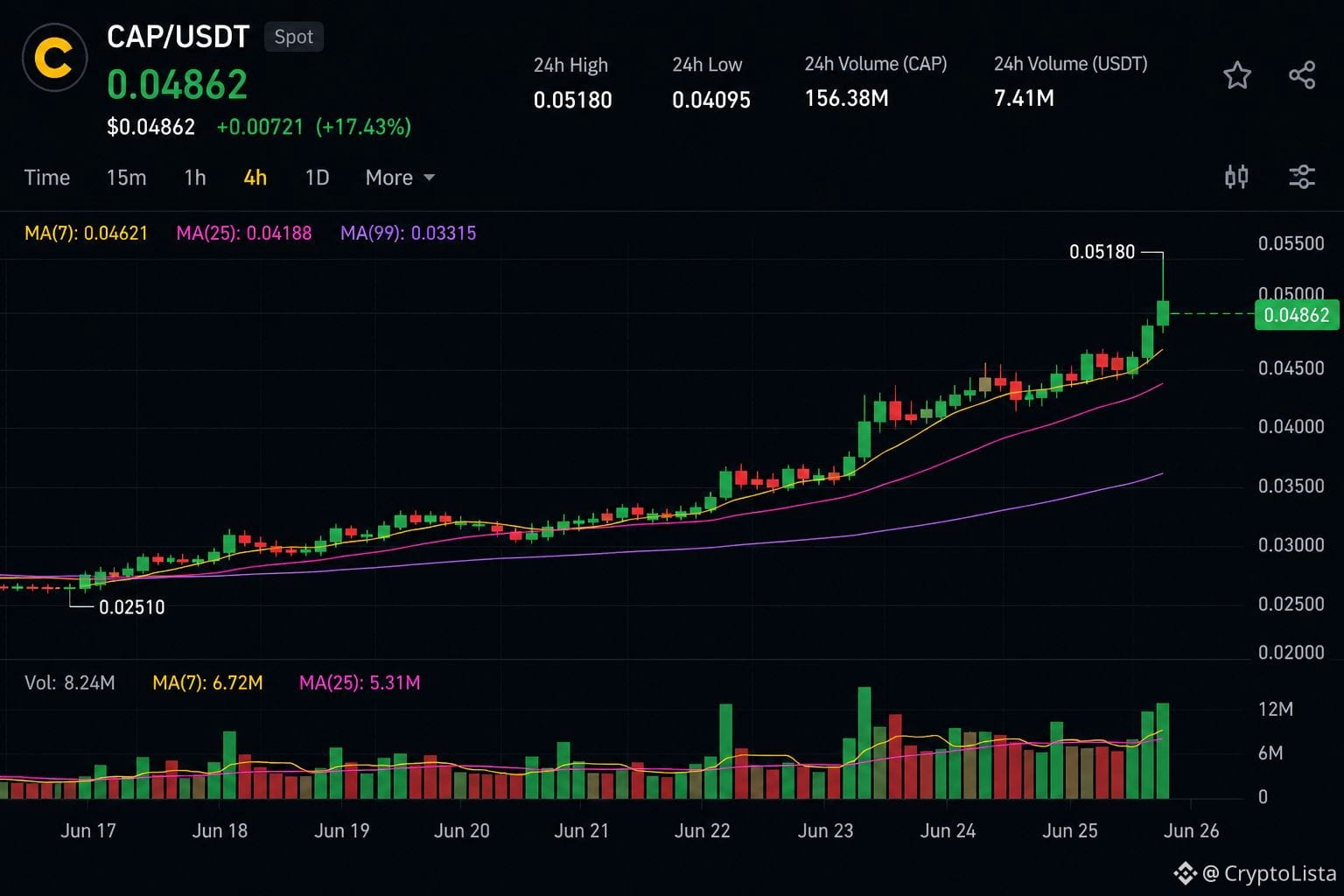The height and width of the screenshot is (896, 1344).
Task: Open chart settings sliders icon
Action: coord(1302,178)
